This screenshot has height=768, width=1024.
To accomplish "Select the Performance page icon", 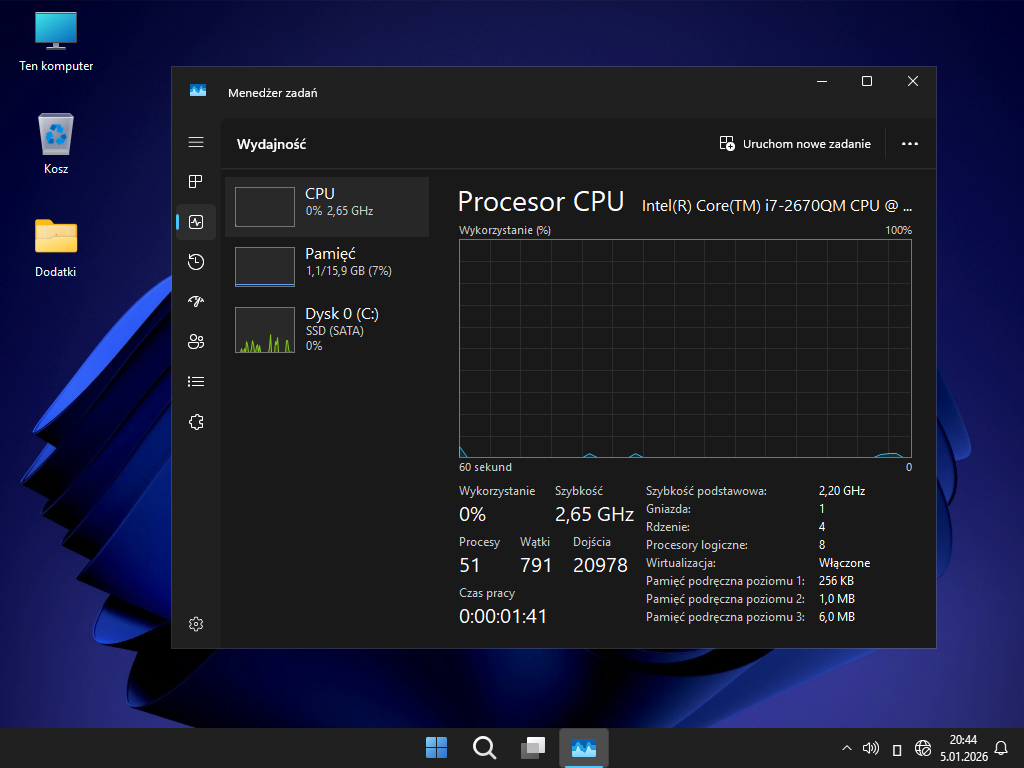I will (x=196, y=222).
